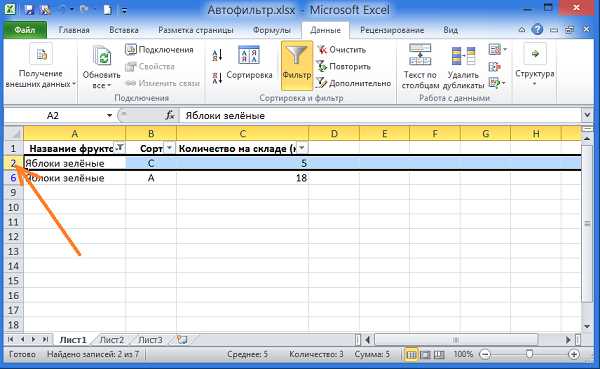Click Save icon in quick access toolbar
The height and width of the screenshot is (369, 600).
point(29,9)
